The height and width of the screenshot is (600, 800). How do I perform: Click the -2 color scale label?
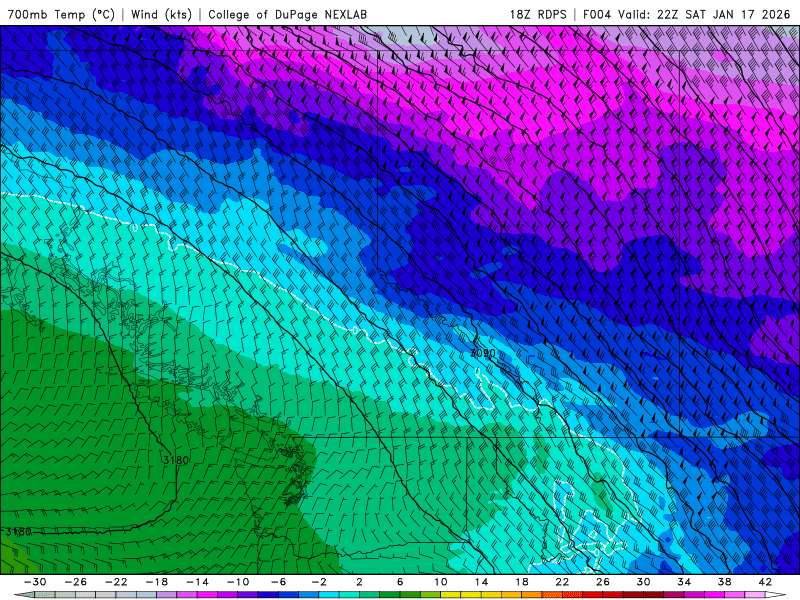point(319,582)
